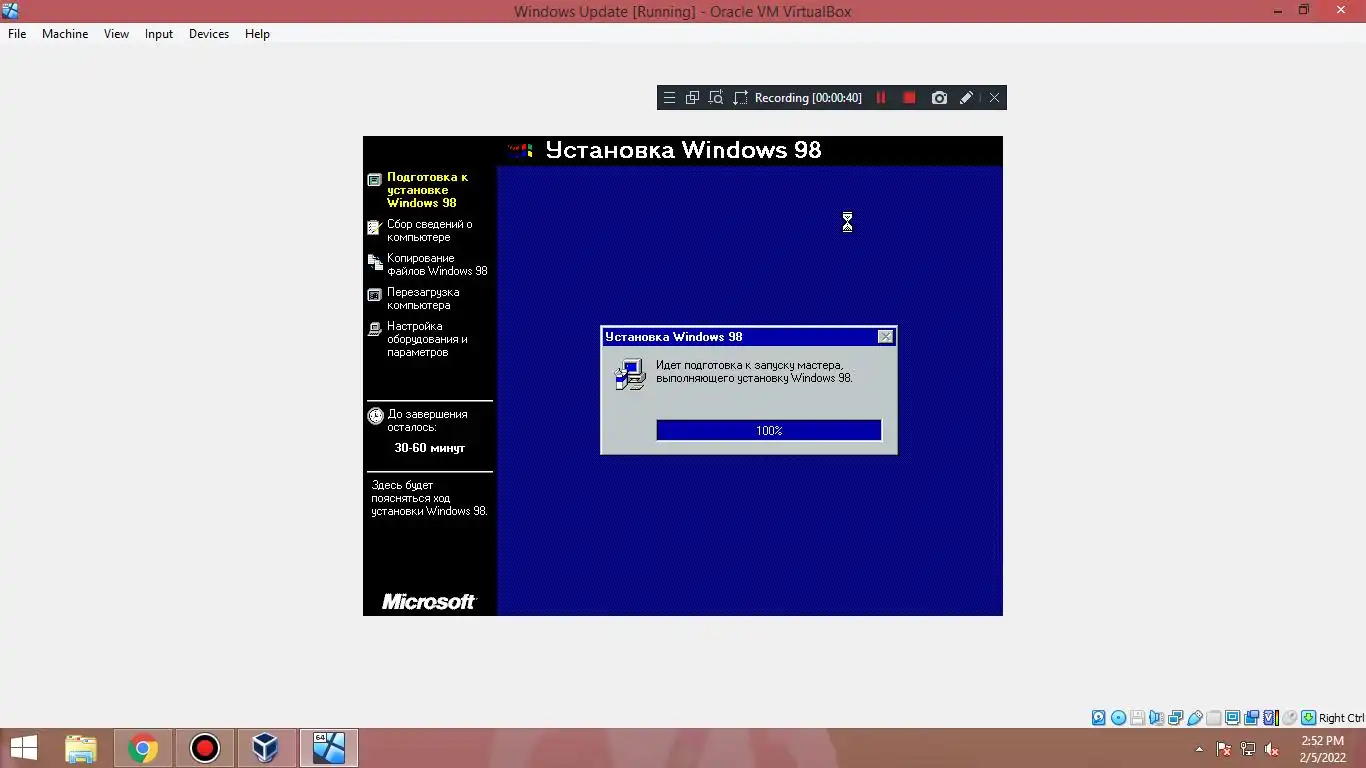1366x768 pixels.
Task: Open the Machine menu
Action: 65,34
